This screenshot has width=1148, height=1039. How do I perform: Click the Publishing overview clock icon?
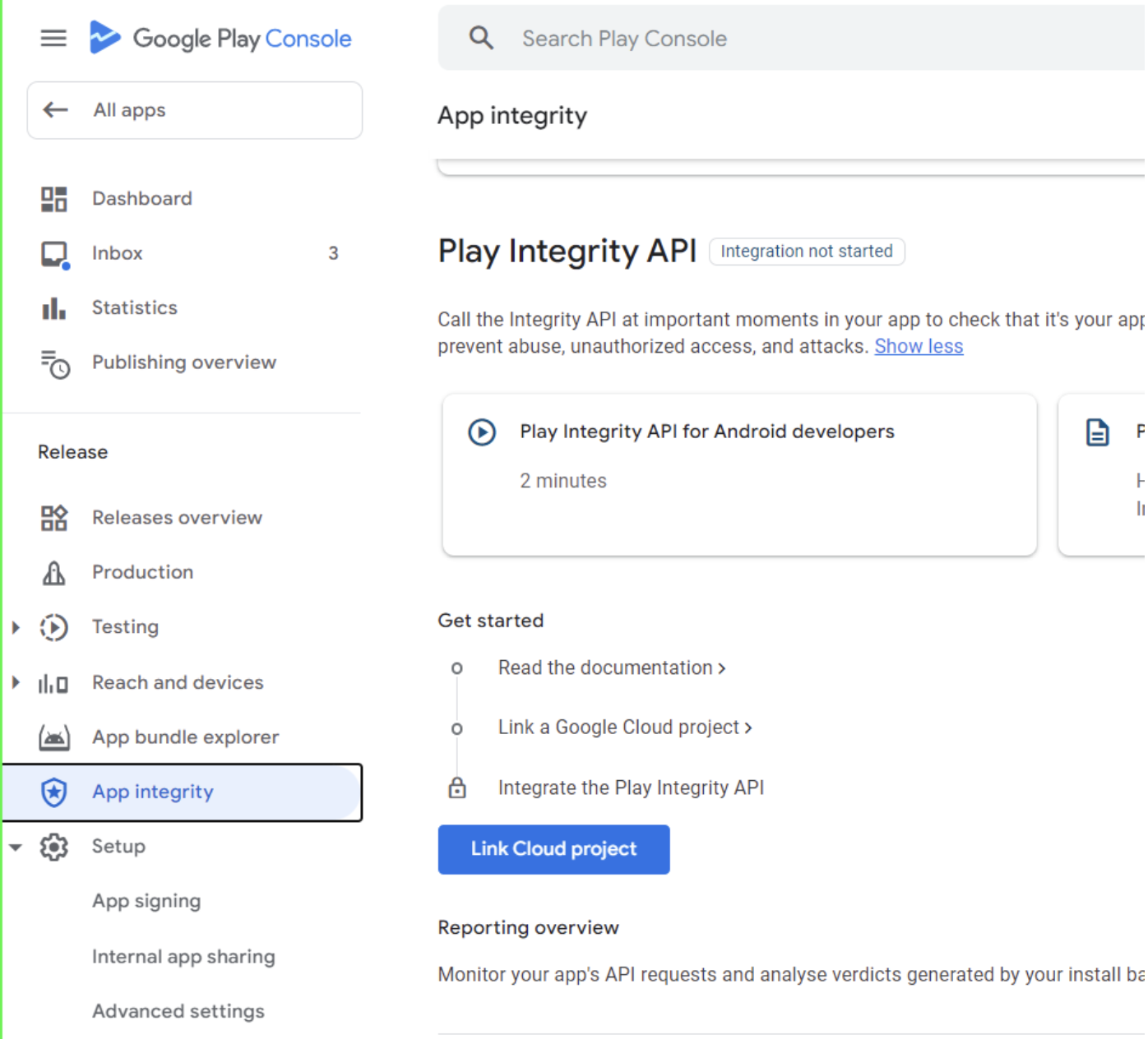click(x=55, y=363)
